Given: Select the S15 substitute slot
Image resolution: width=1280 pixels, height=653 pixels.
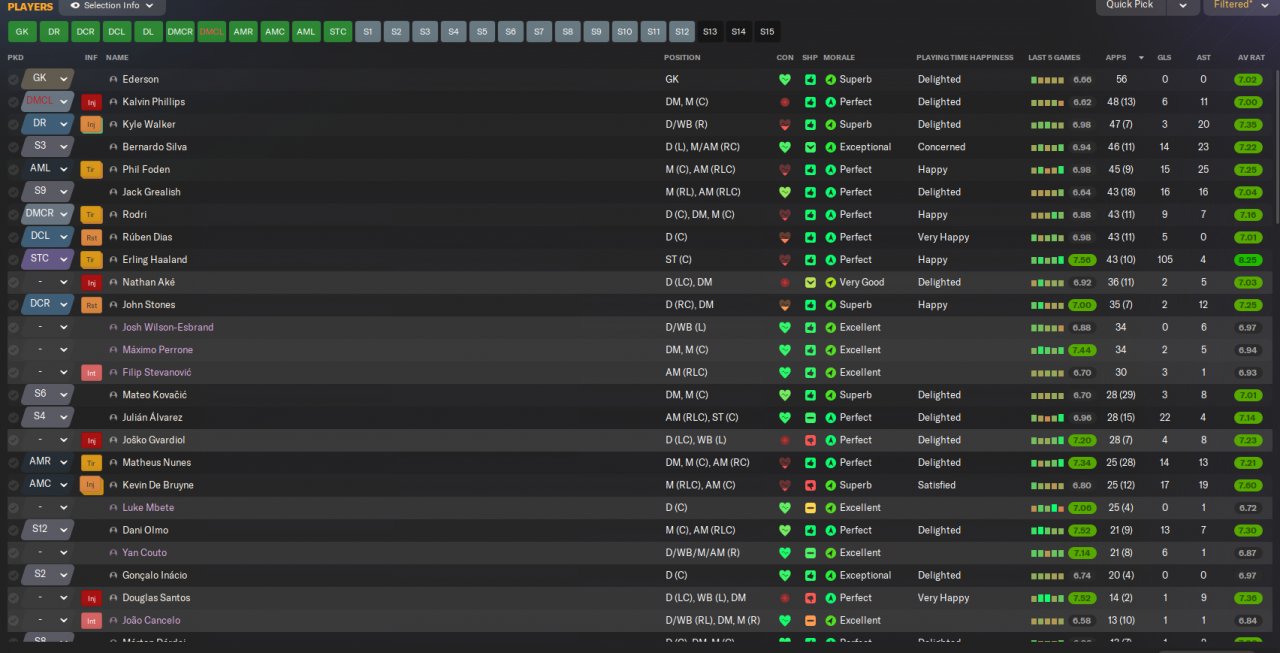Looking at the screenshot, I should point(767,32).
